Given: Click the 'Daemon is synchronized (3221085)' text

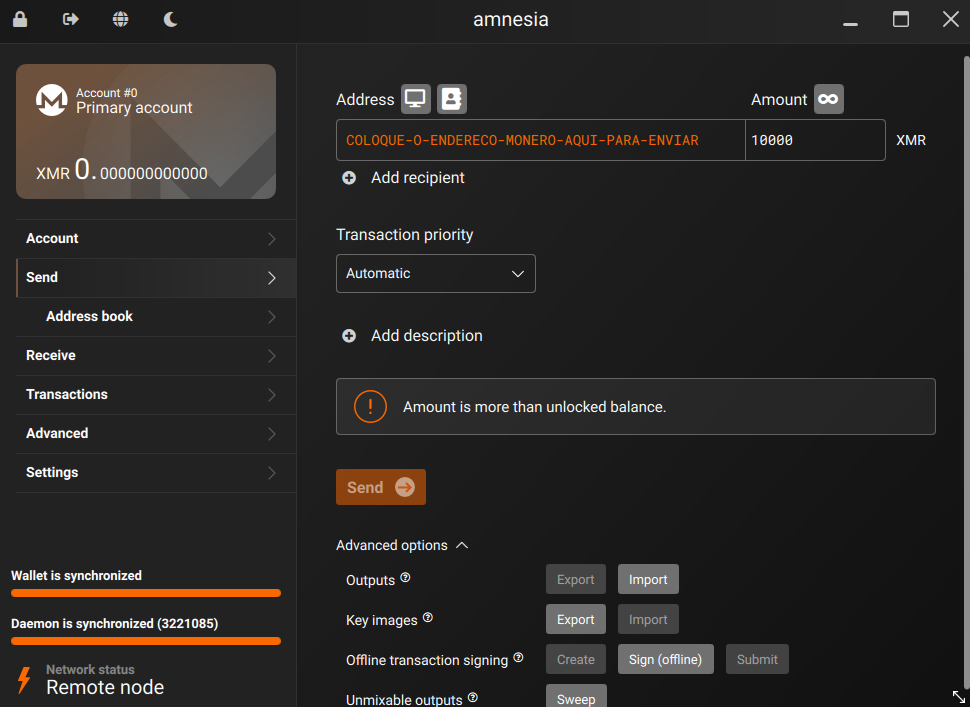Looking at the screenshot, I should 114,623.
